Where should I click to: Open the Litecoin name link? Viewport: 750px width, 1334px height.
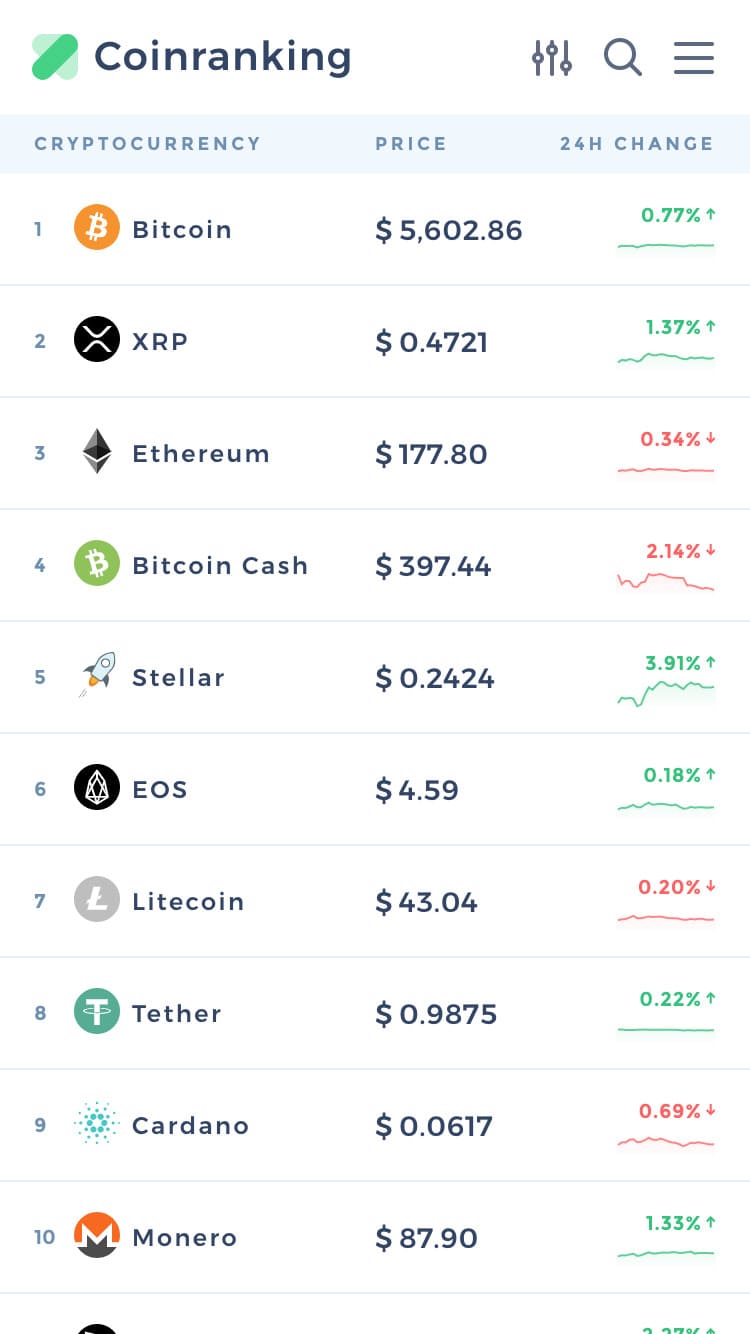pyautogui.click(x=188, y=901)
